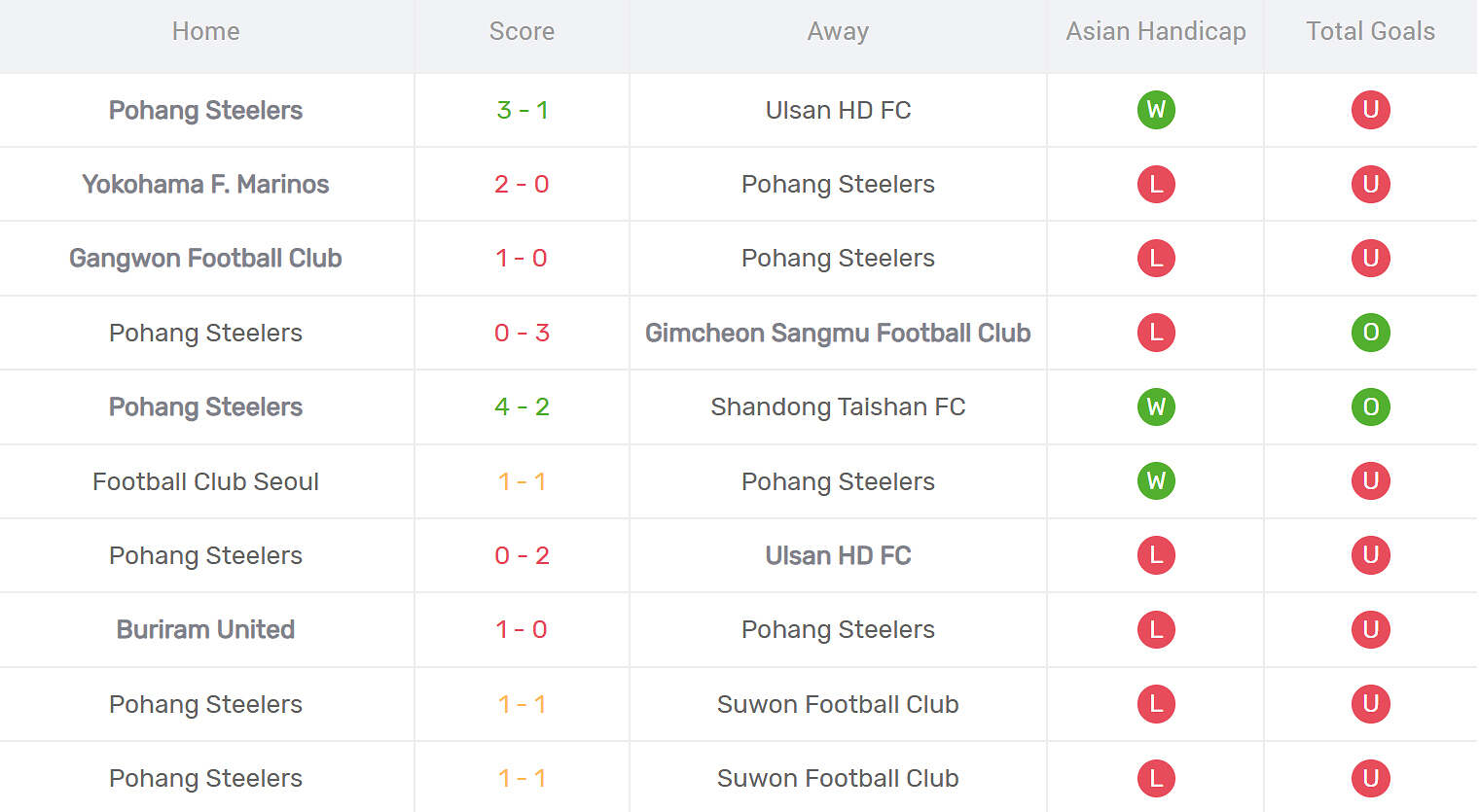Select the Gimcheon Sangmu Football Club link

click(838, 333)
